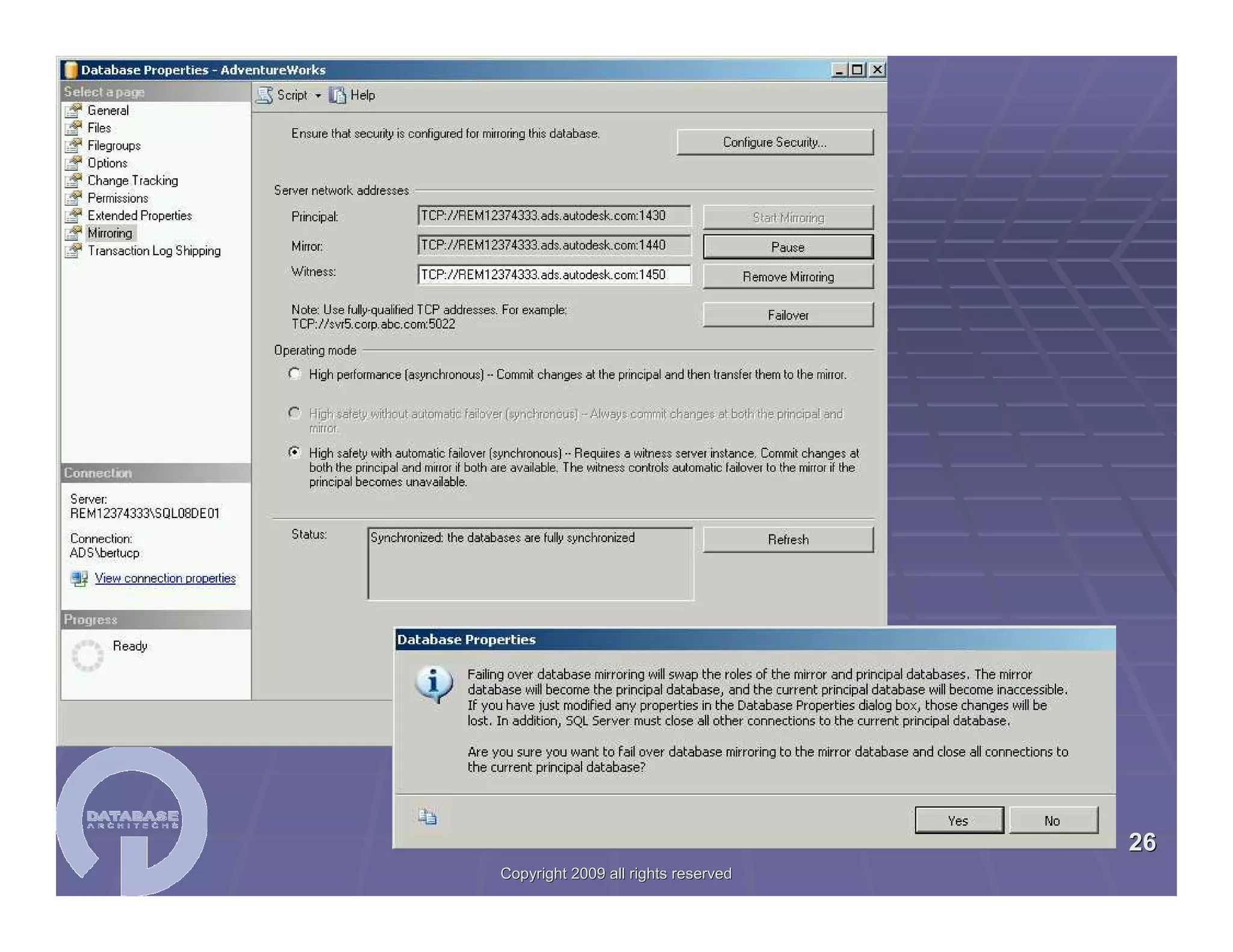Click the copy message icon in dialog
The height and width of the screenshot is (952, 1233).
427,817
